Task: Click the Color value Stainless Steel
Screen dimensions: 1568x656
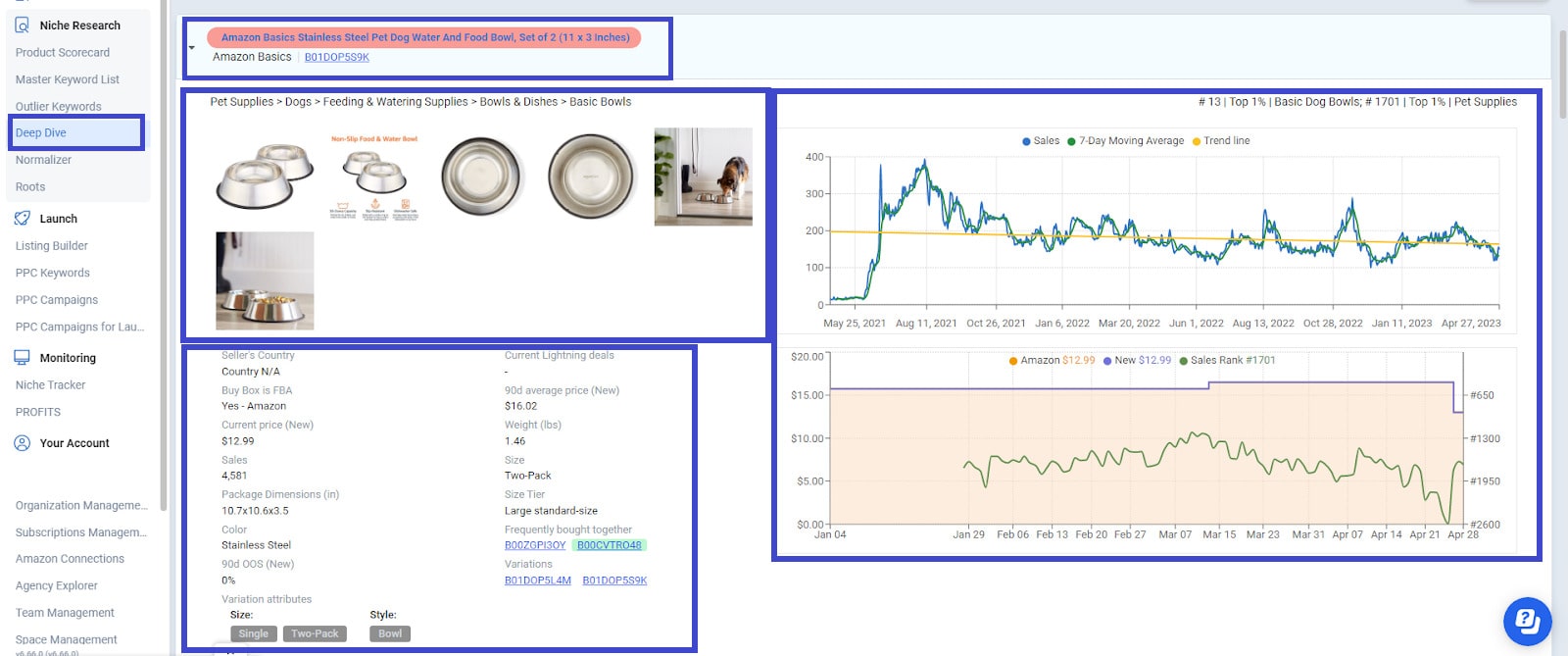Action: click(256, 545)
